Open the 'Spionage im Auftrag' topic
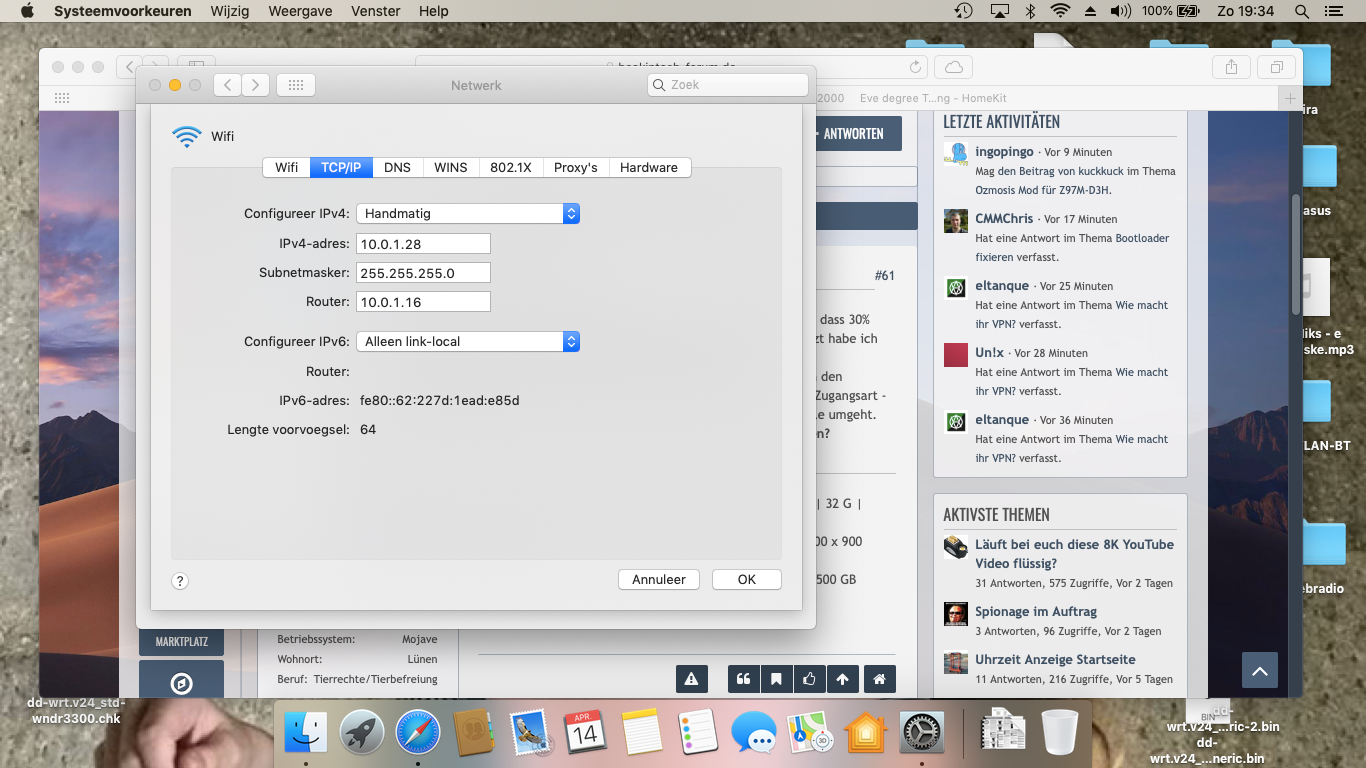Screen dimensions: 1366x768 pyautogui.click(x=1036, y=611)
